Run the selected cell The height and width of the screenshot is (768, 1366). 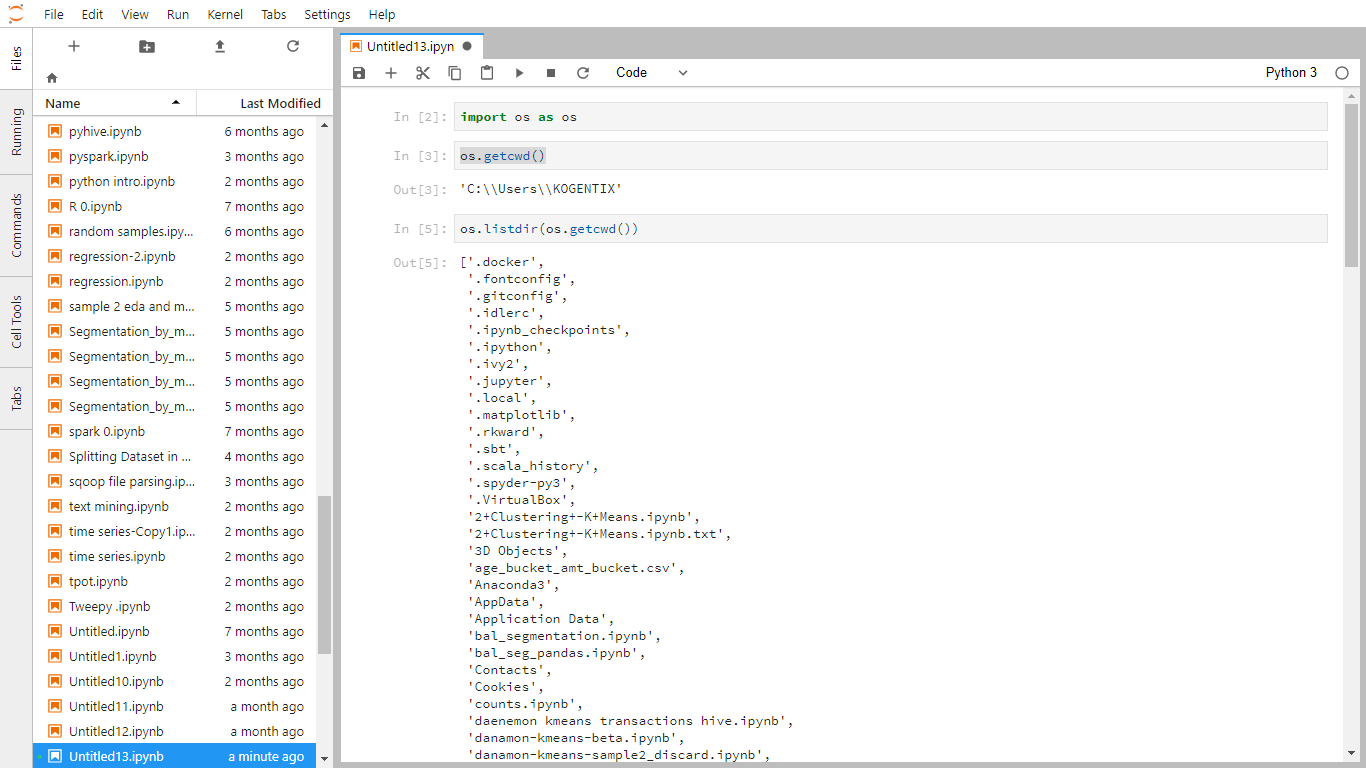coord(519,73)
